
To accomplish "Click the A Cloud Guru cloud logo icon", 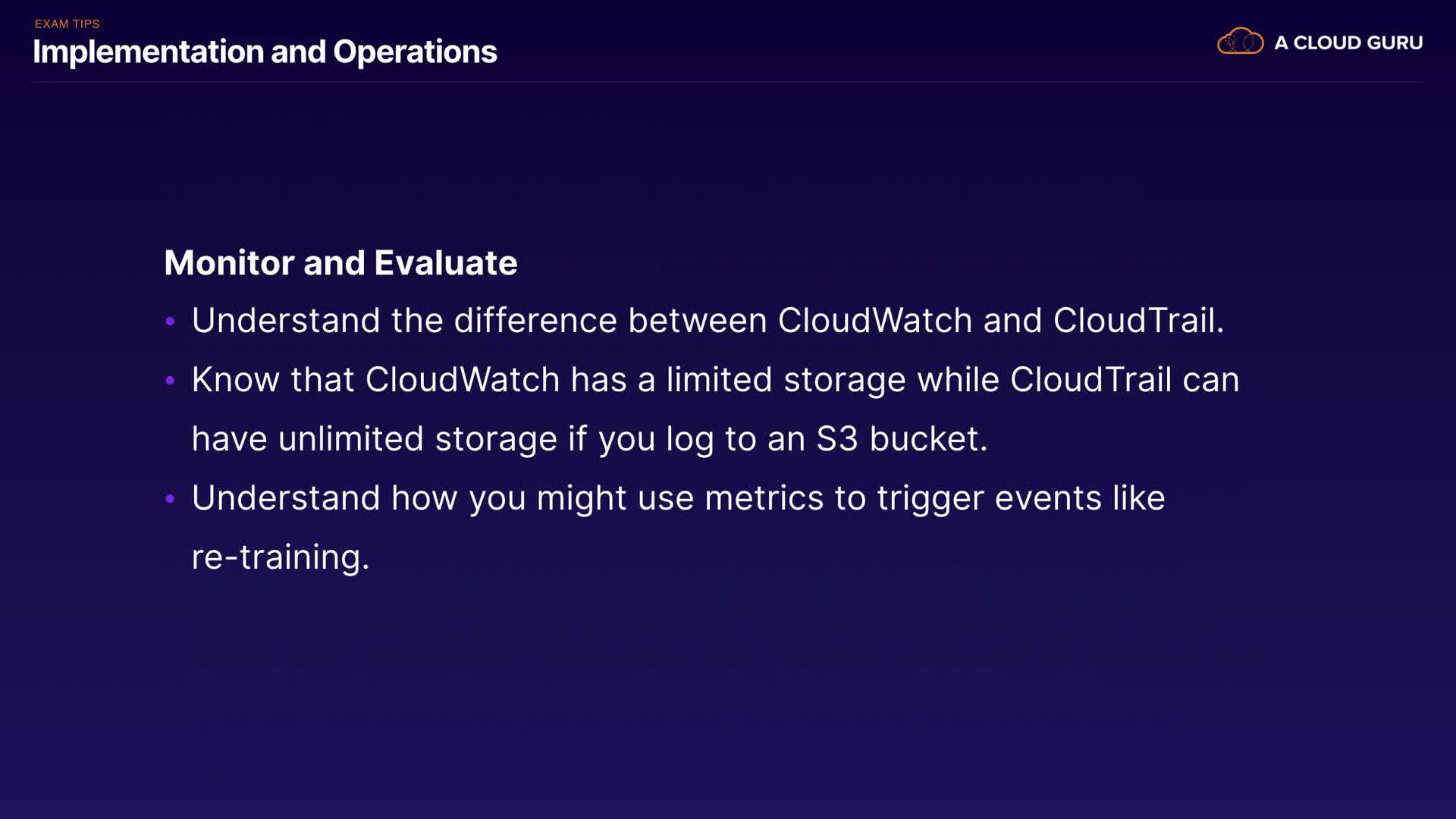I will click(x=1240, y=42).
